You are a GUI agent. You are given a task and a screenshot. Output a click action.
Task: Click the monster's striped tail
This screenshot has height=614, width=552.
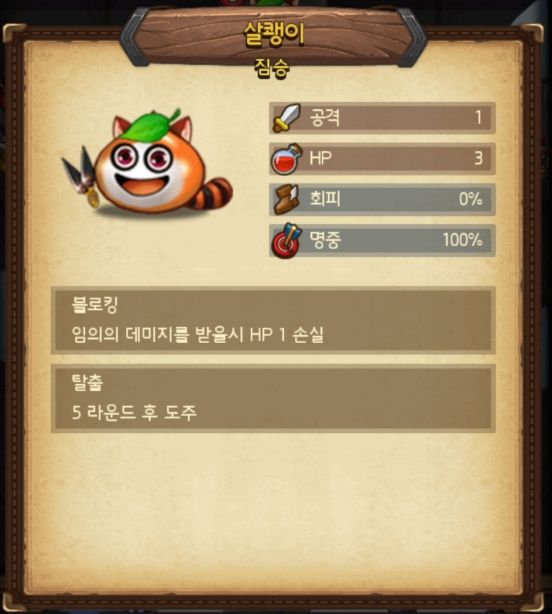click(x=211, y=194)
